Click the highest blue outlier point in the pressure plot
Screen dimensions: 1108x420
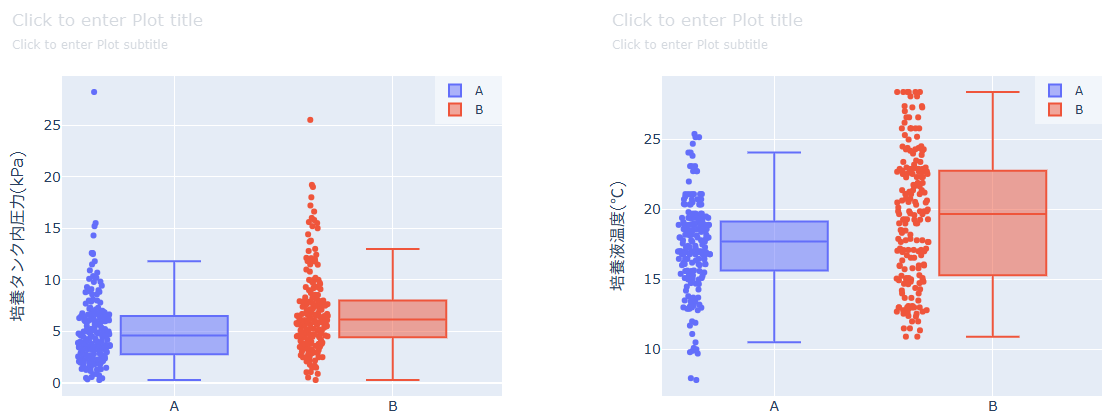(94, 92)
